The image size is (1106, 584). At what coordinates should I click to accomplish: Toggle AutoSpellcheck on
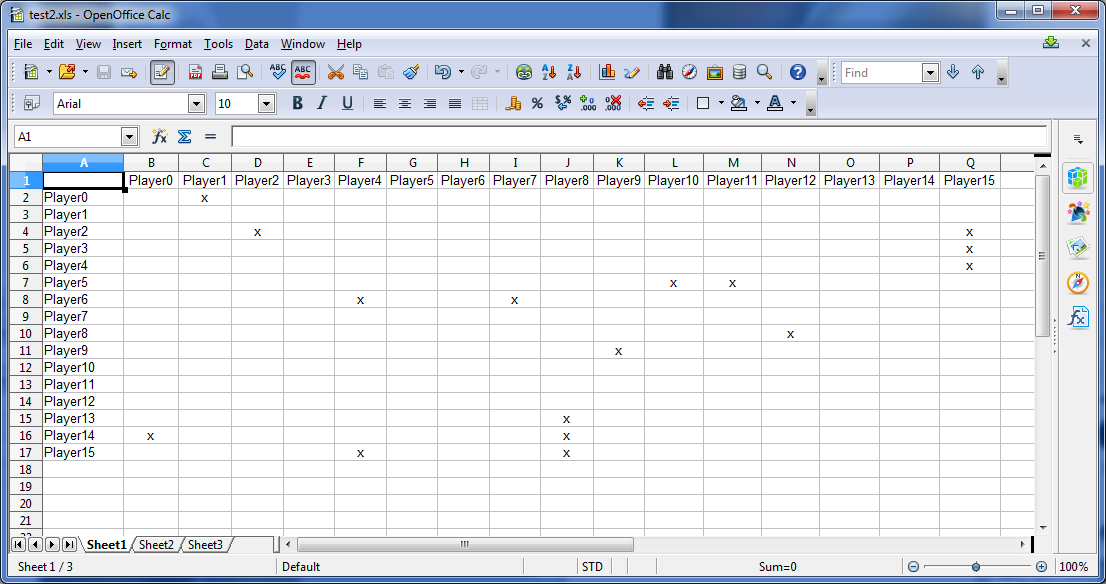coord(302,72)
